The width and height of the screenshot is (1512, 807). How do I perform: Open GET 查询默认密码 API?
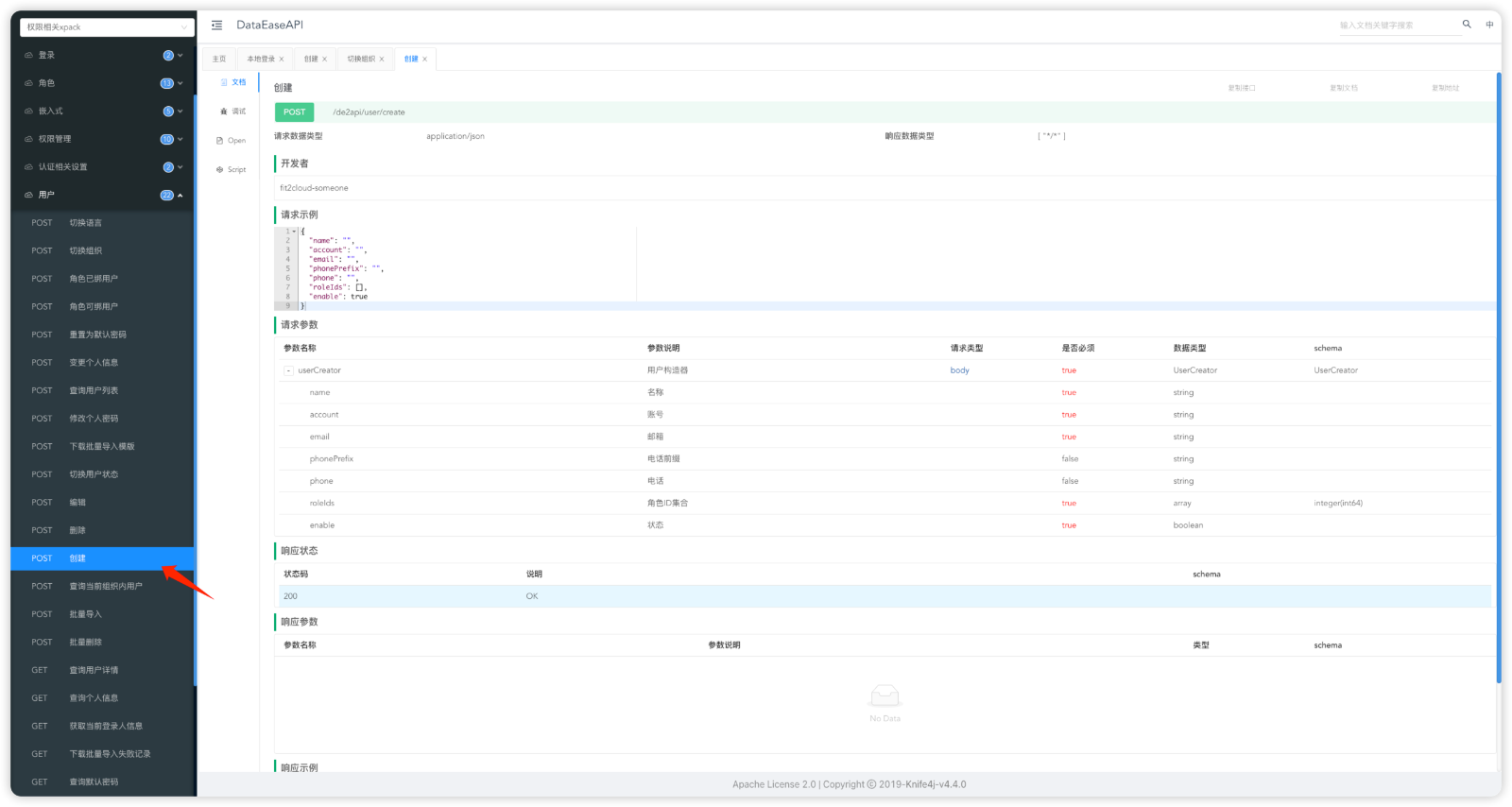pos(102,782)
